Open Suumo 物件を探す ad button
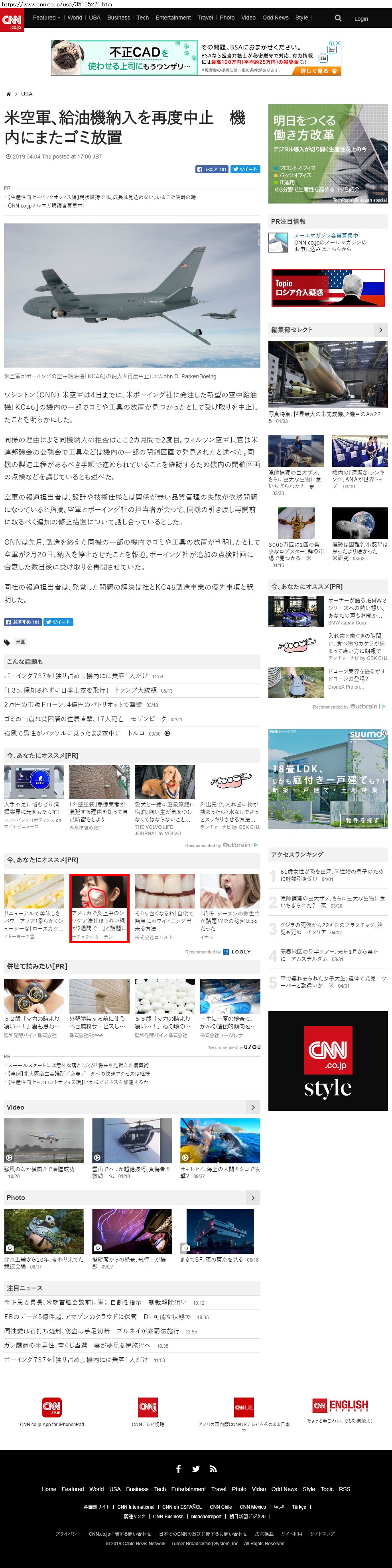392x1568 pixels. click(x=362, y=820)
